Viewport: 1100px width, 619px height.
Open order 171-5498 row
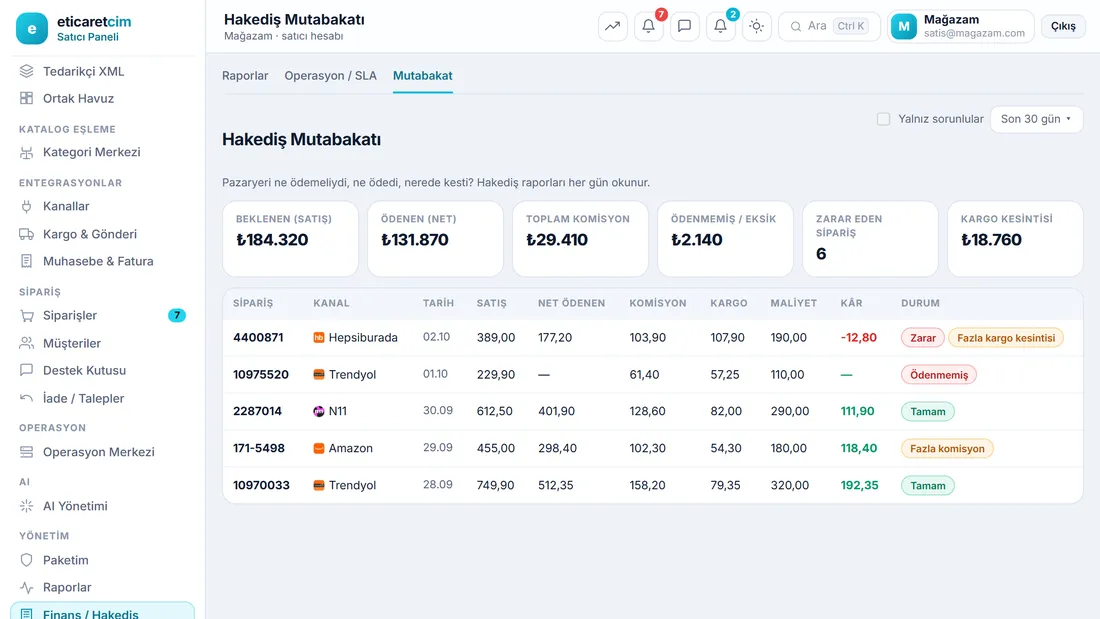(652, 448)
